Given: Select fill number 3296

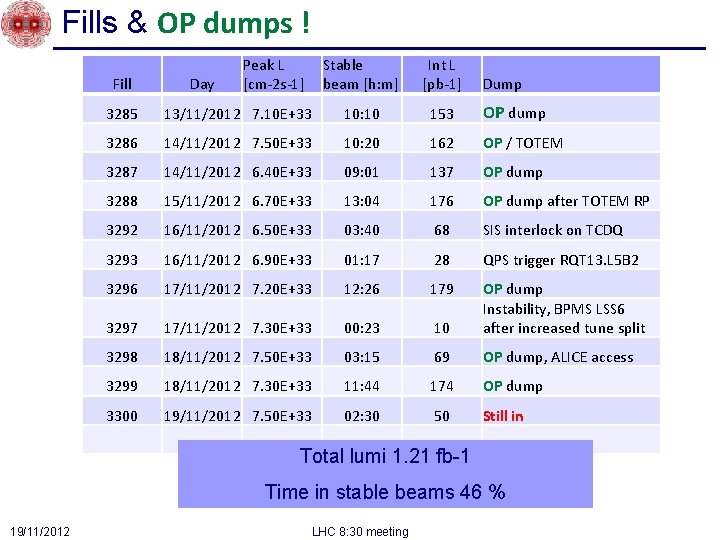Looking at the screenshot, I should (x=122, y=289).
